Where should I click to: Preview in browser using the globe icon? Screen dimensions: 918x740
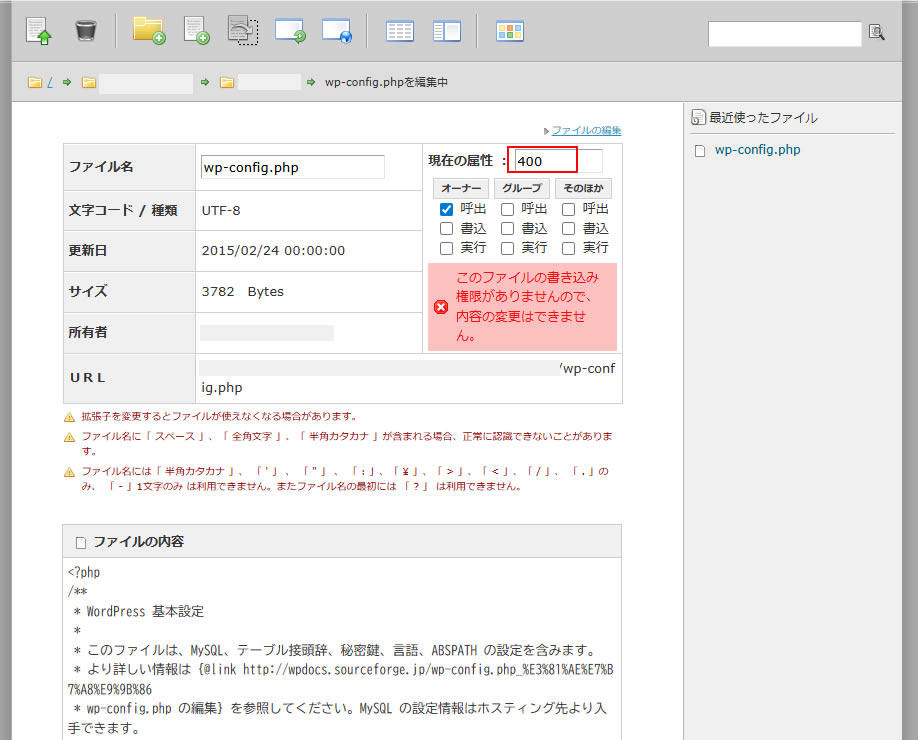337,30
